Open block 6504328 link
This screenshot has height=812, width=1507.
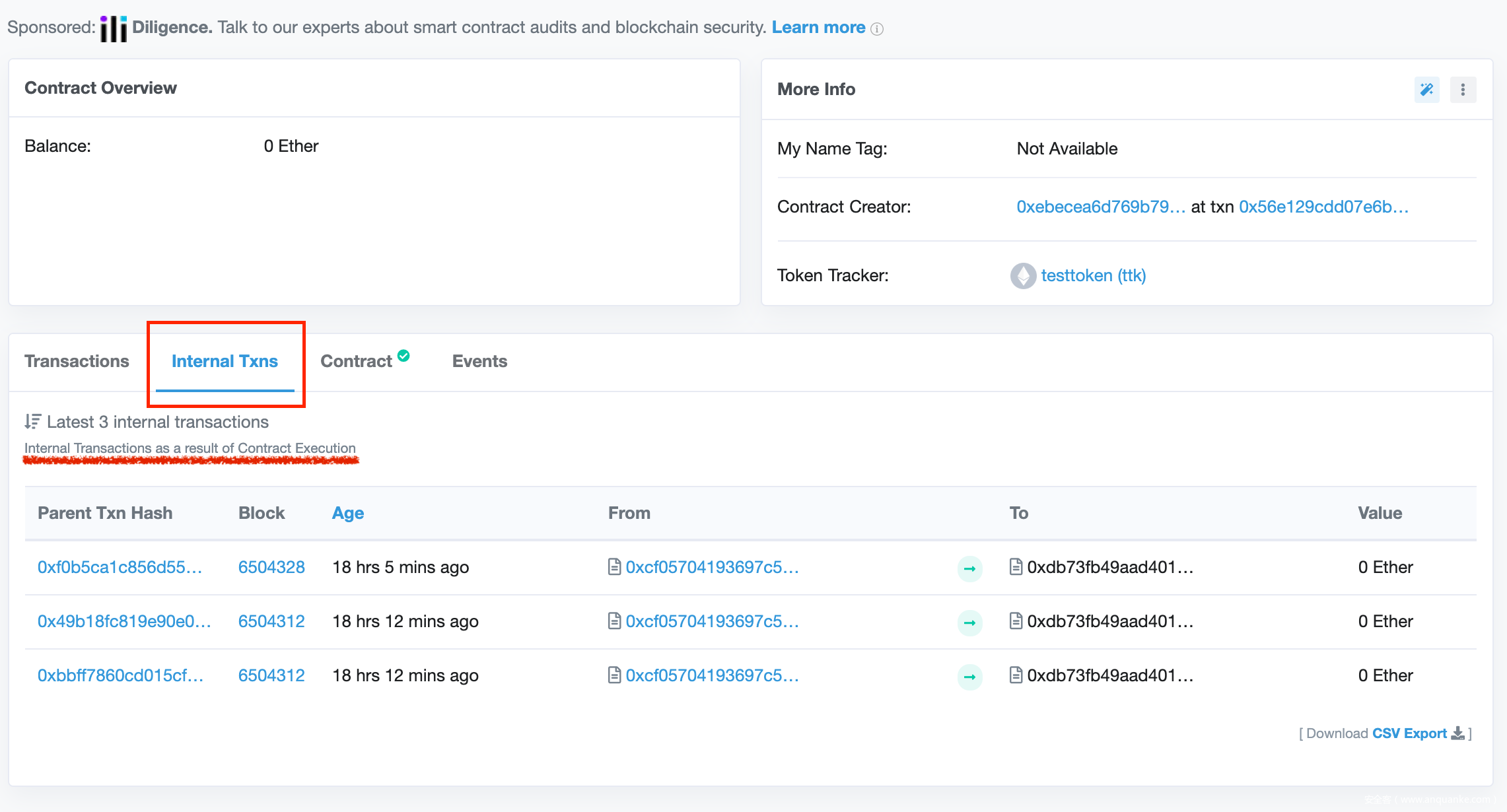tap(271, 567)
